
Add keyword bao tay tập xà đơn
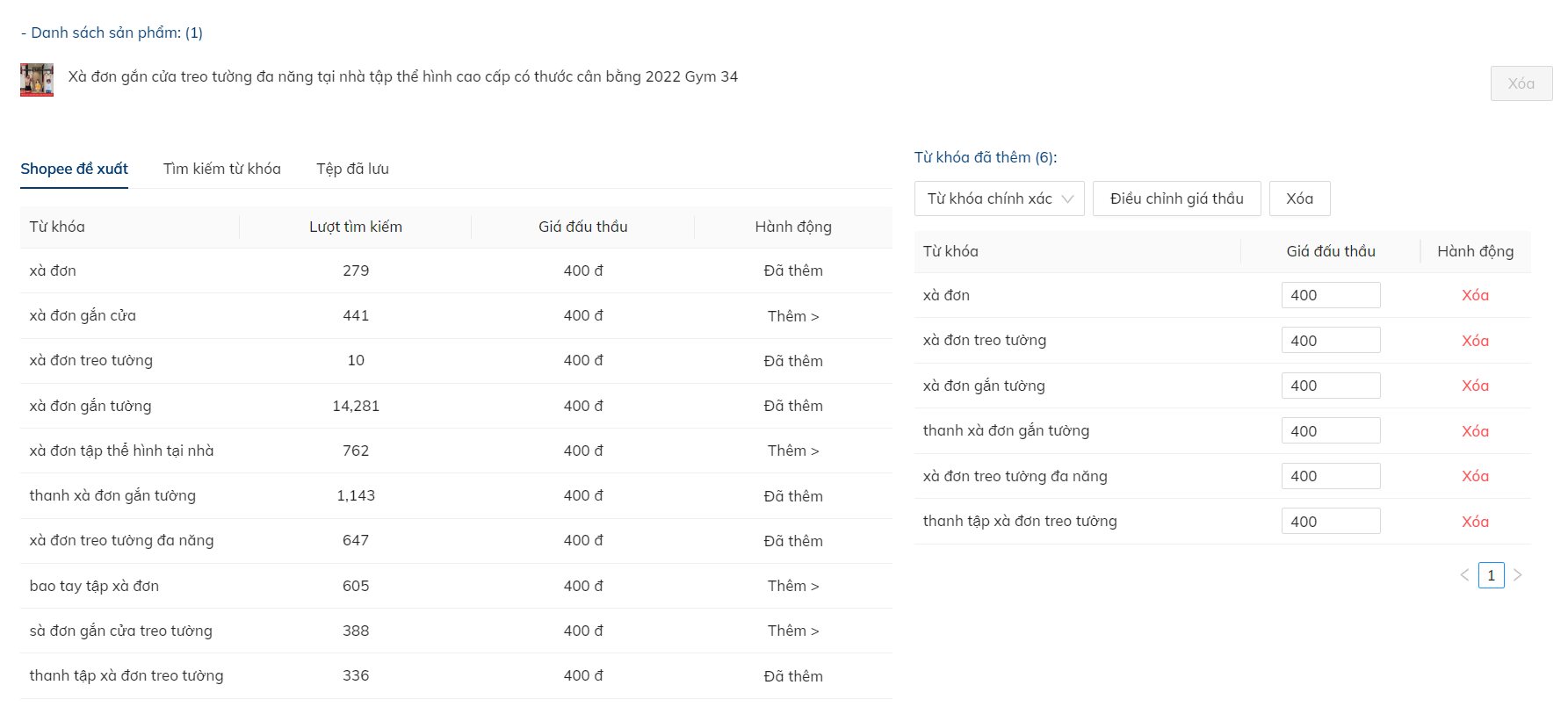(x=792, y=586)
